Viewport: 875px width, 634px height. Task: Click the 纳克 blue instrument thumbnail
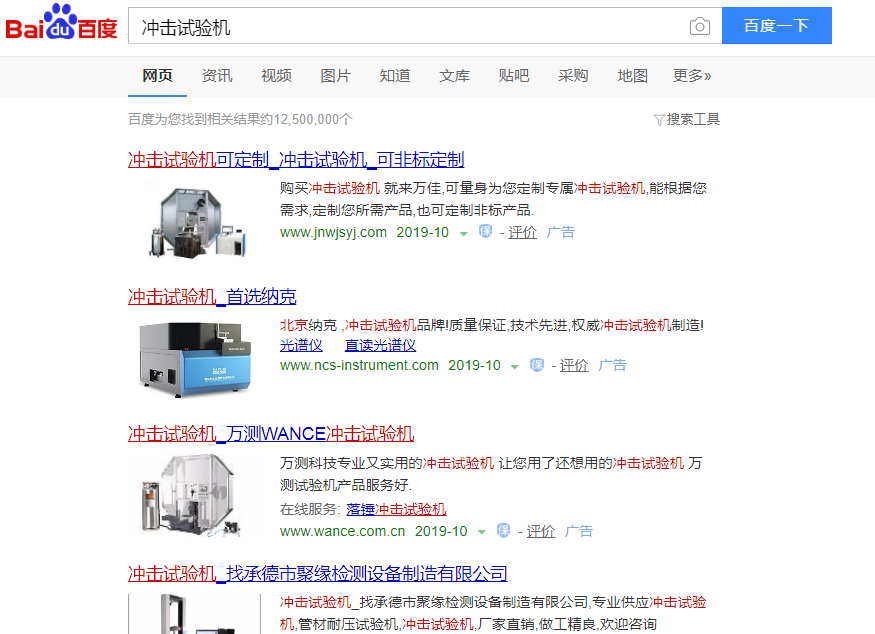click(194, 359)
